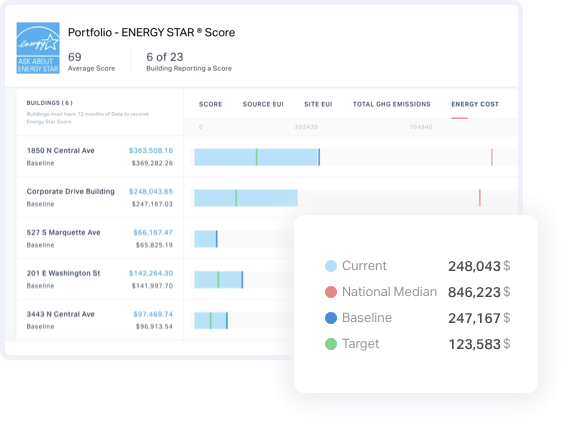Click the $248,043.65 current cost value
569x426 pixels.
[x=151, y=192]
